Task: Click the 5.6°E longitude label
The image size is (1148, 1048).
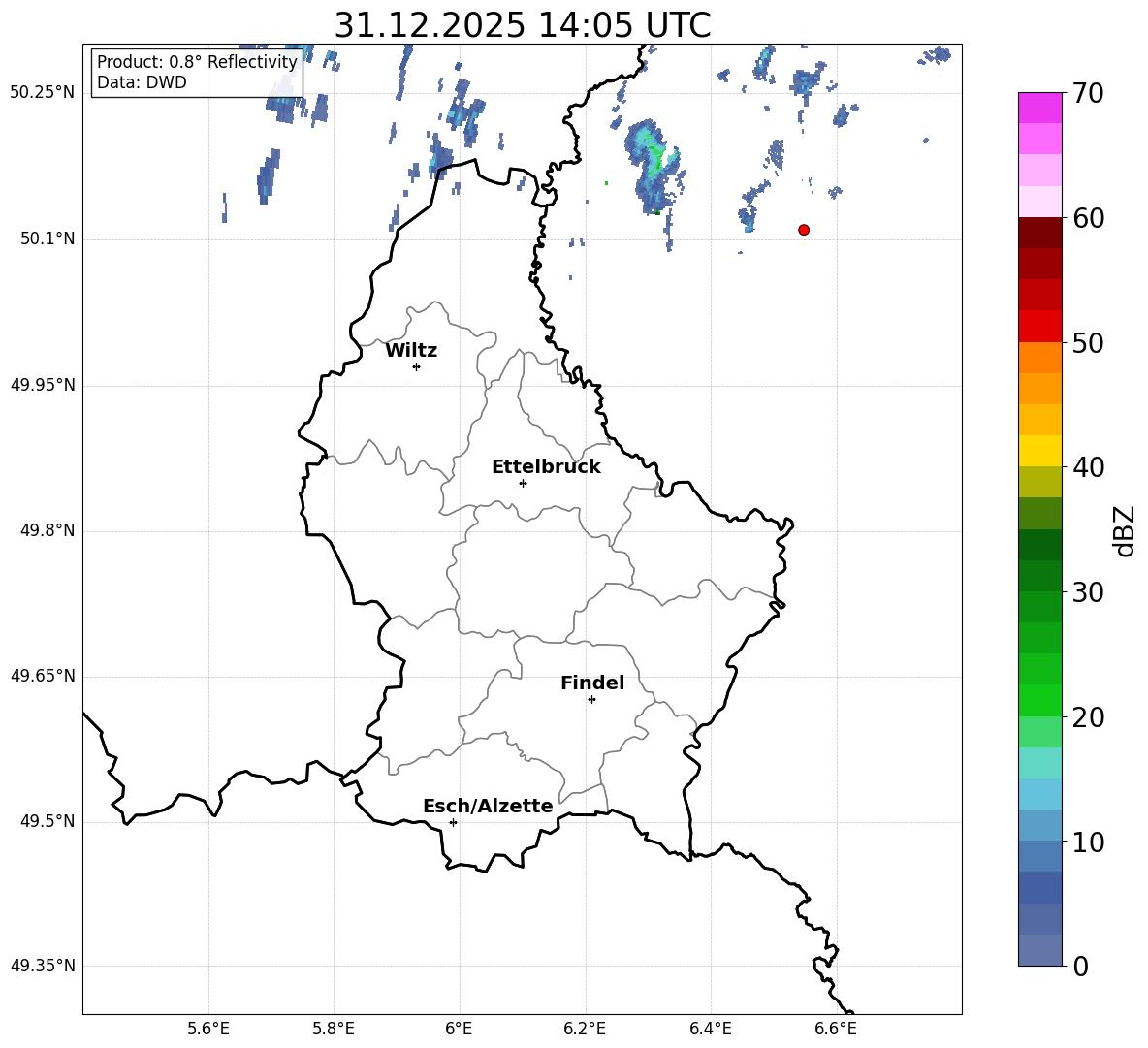Action: point(208,1029)
